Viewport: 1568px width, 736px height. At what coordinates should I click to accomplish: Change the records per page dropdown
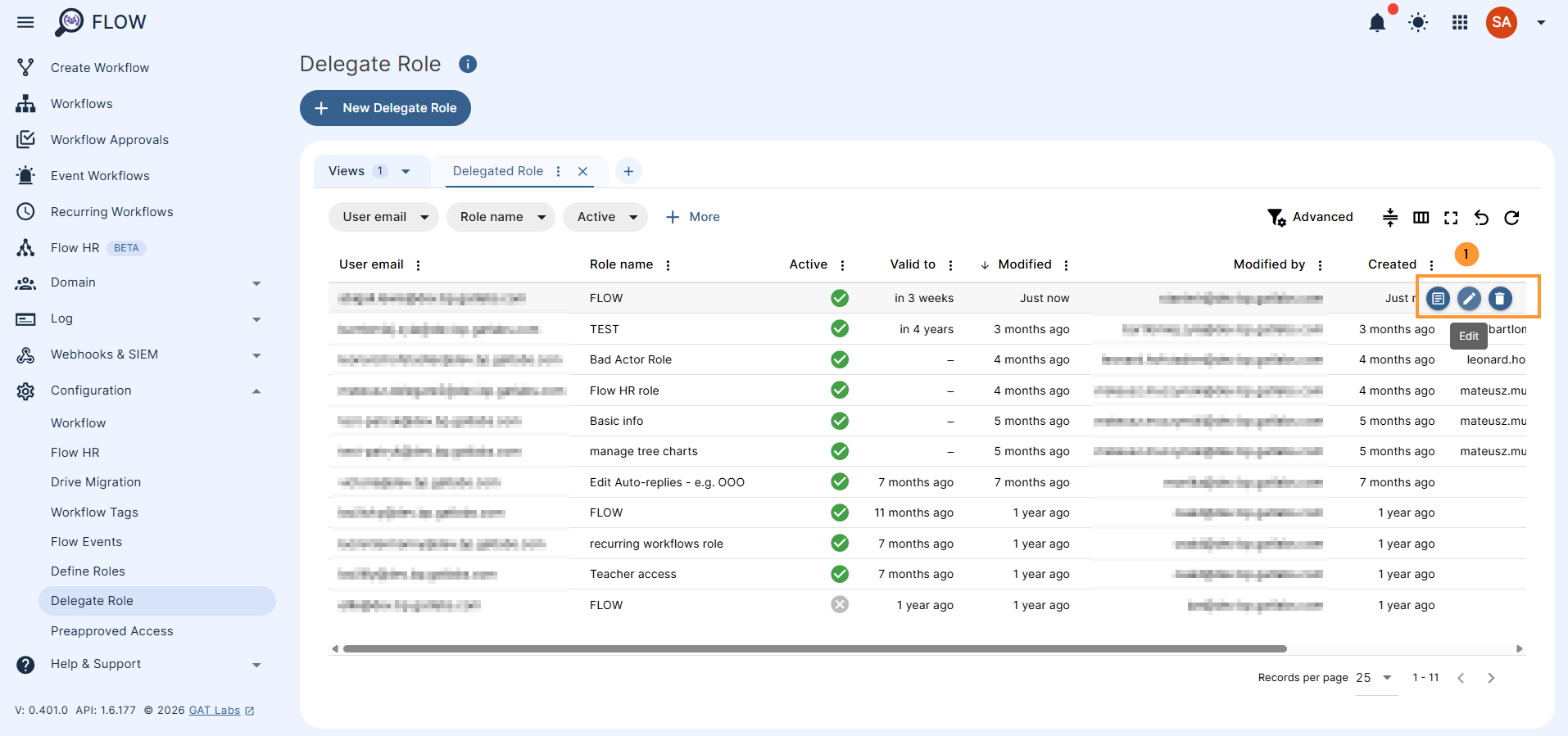[x=1374, y=678]
